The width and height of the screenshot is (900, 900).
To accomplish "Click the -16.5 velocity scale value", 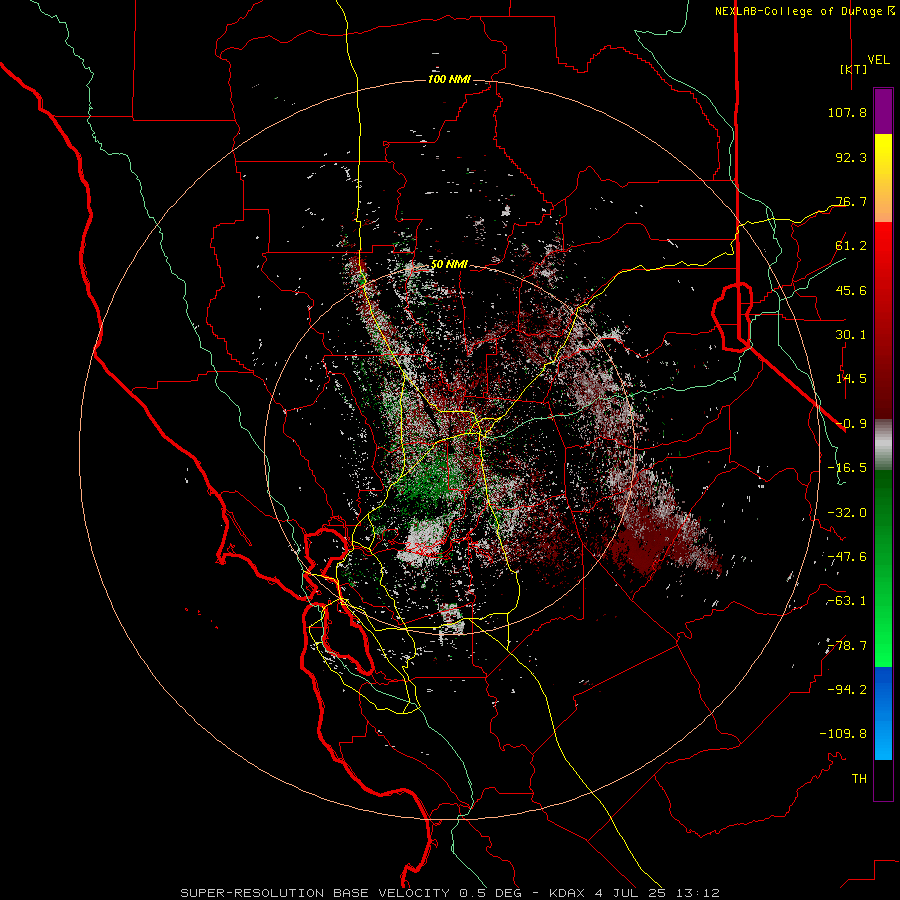I will [847, 468].
